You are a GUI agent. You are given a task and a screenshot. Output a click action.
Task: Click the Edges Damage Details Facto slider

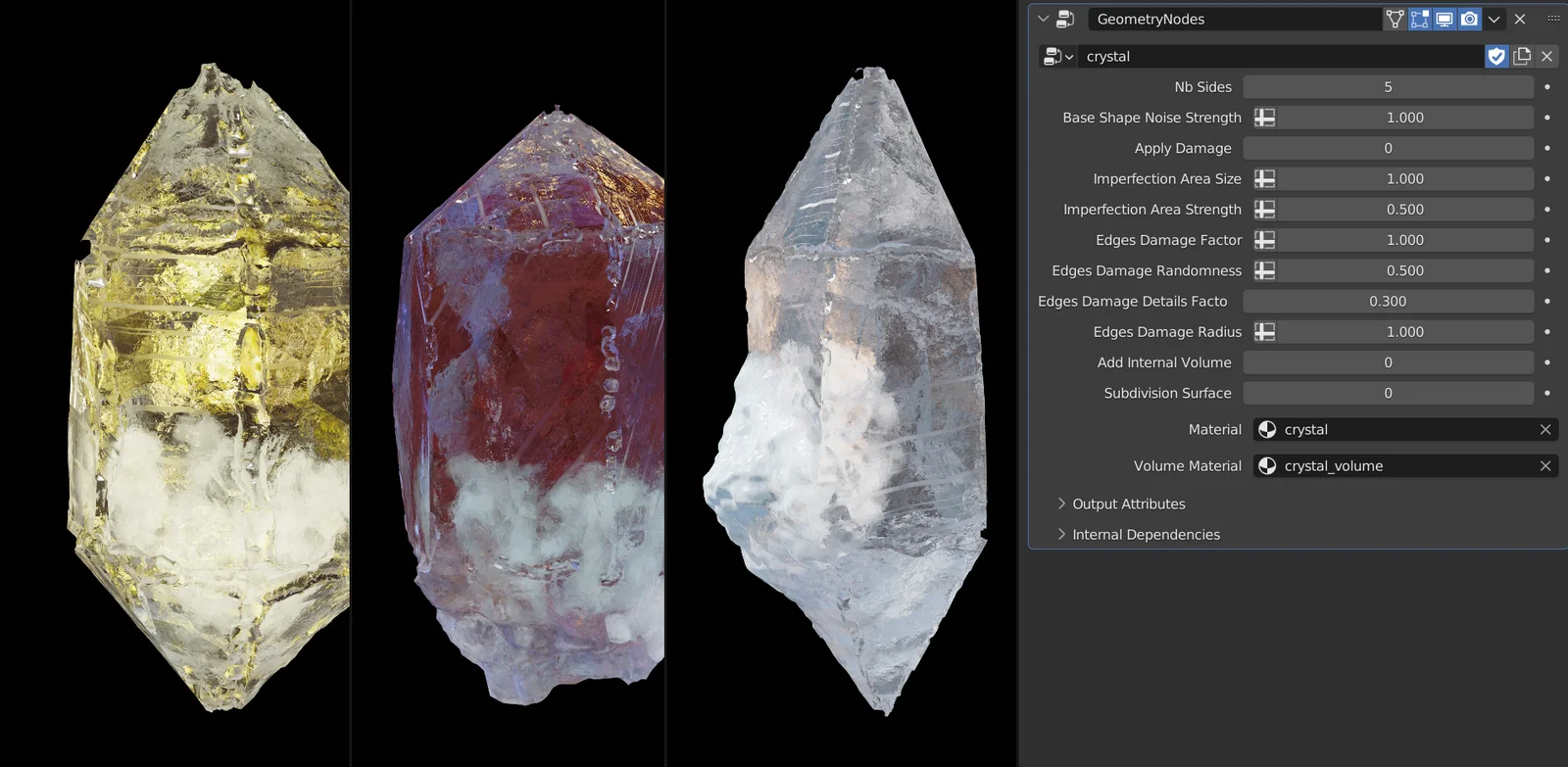pos(1388,302)
